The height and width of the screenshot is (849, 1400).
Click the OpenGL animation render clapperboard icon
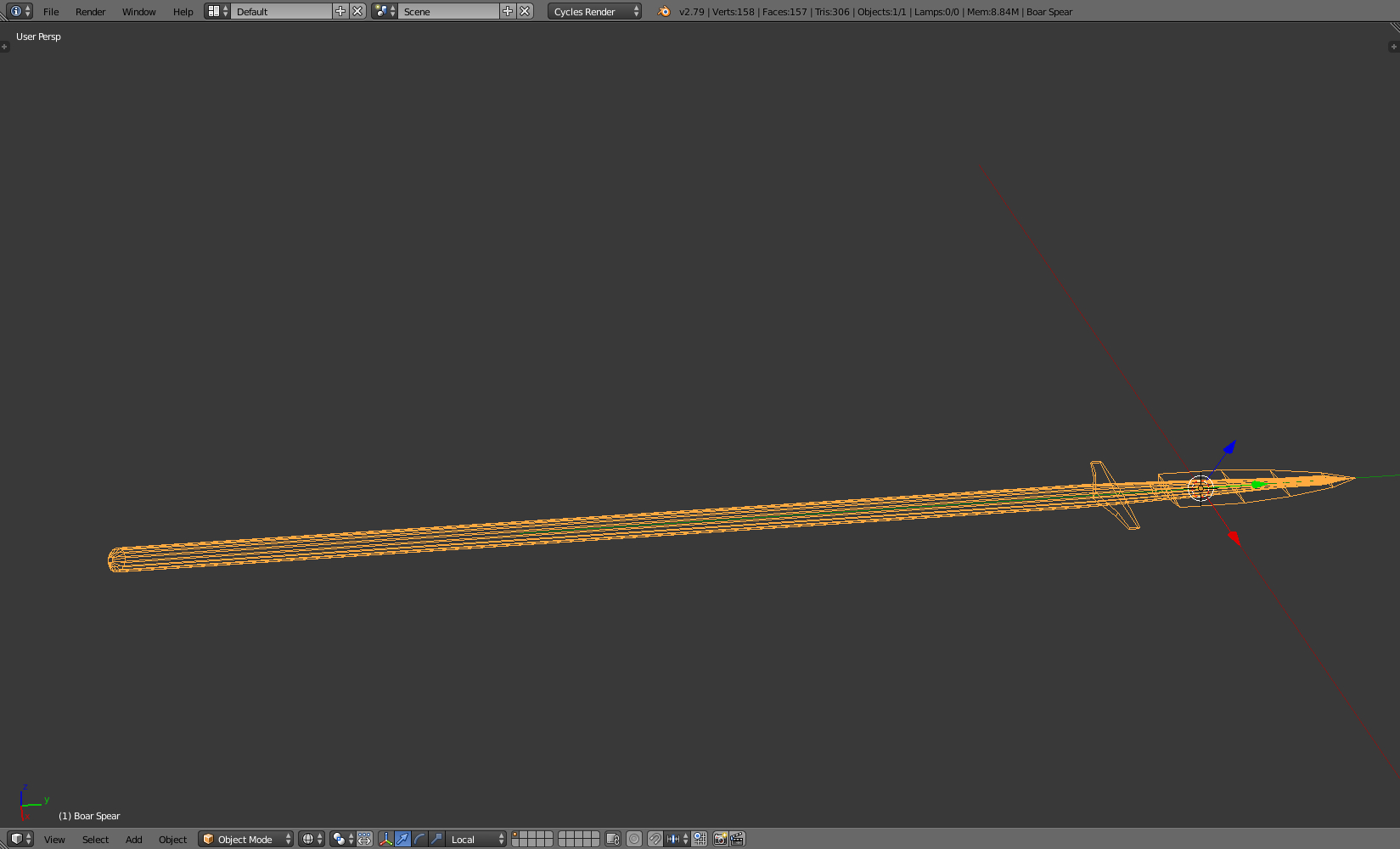(738, 839)
